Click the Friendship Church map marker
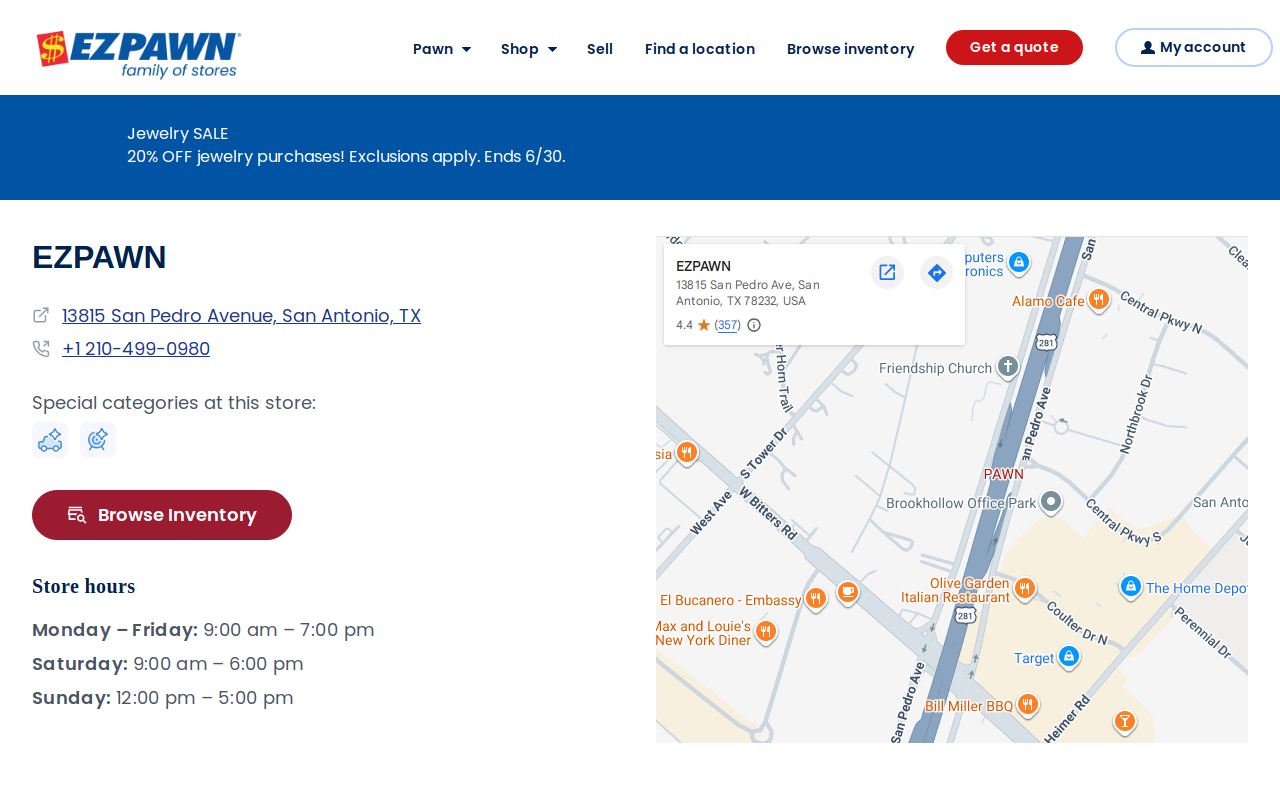The image size is (1280, 800). pos(1008,367)
